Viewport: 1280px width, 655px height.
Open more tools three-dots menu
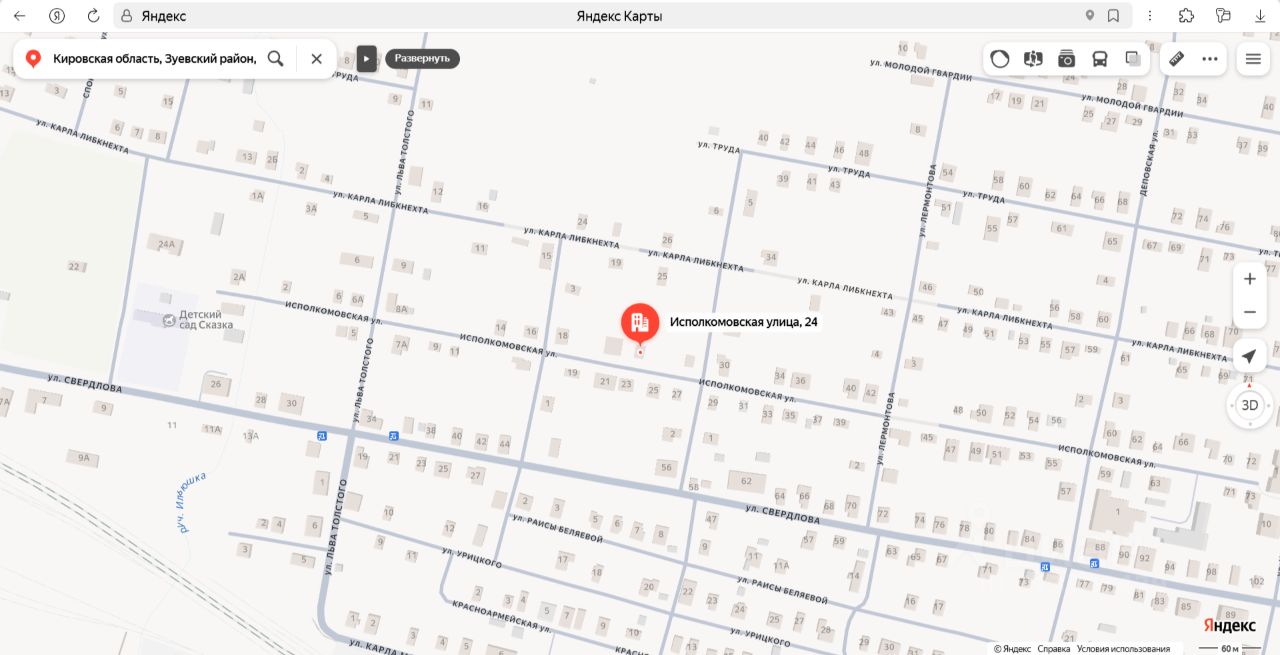coord(1210,59)
